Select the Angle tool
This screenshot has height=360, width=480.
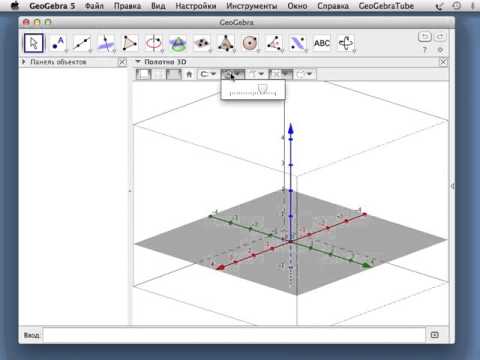tap(274, 43)
